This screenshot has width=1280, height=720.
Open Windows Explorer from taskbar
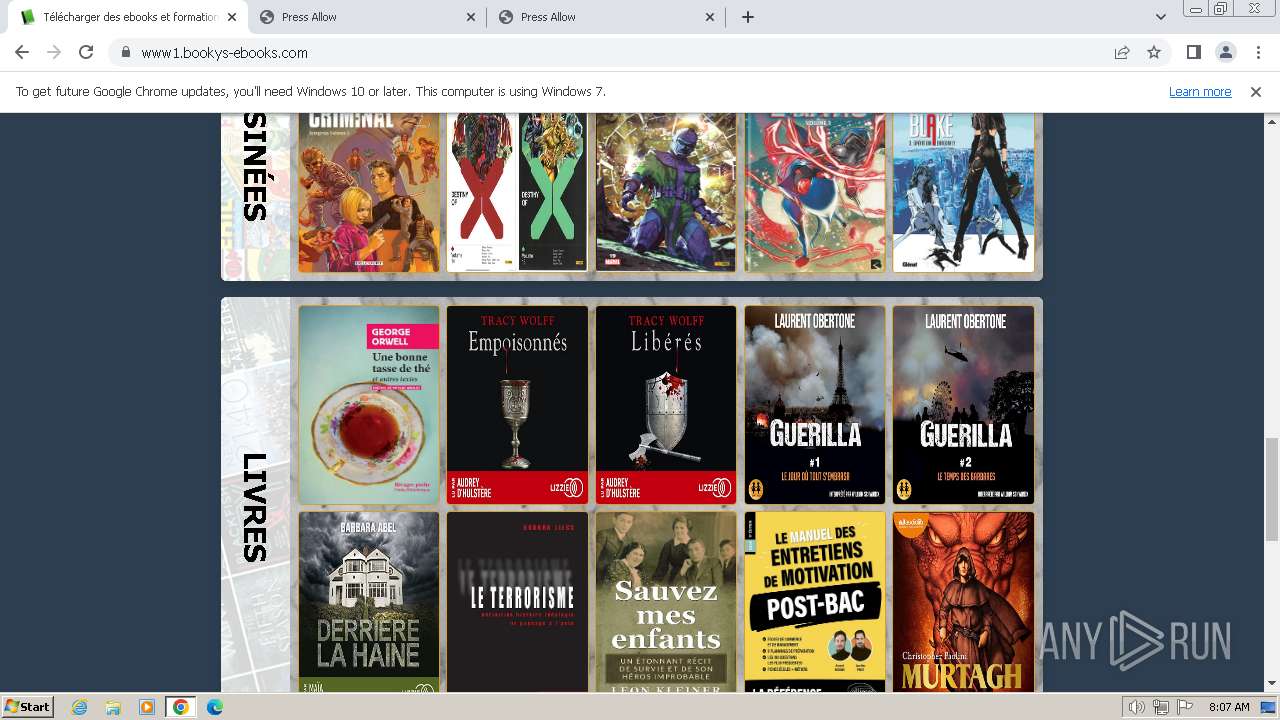[x=113, y=707]
